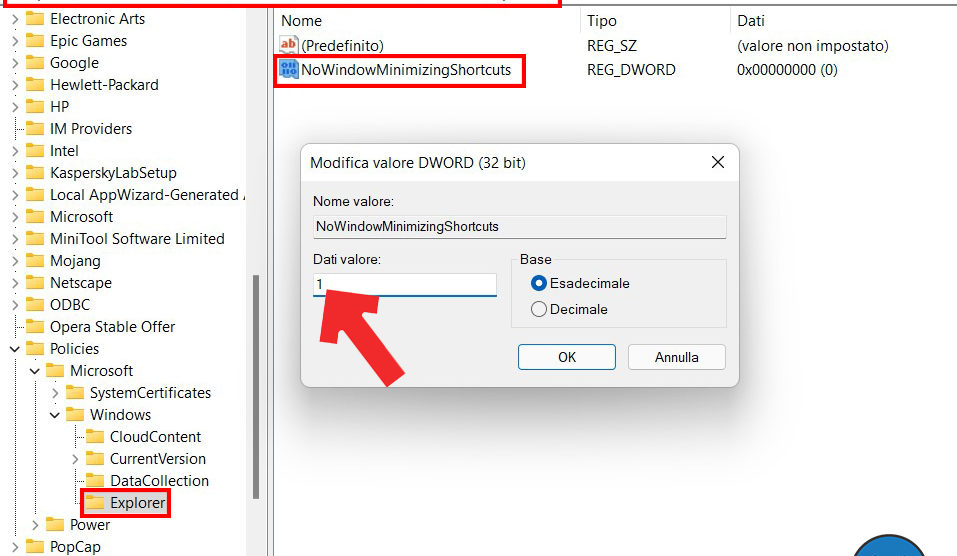Click the NoWindowMinimizingShortcuts DWORD icon
Screen dimensions: 957x556
tap(288, 70)
